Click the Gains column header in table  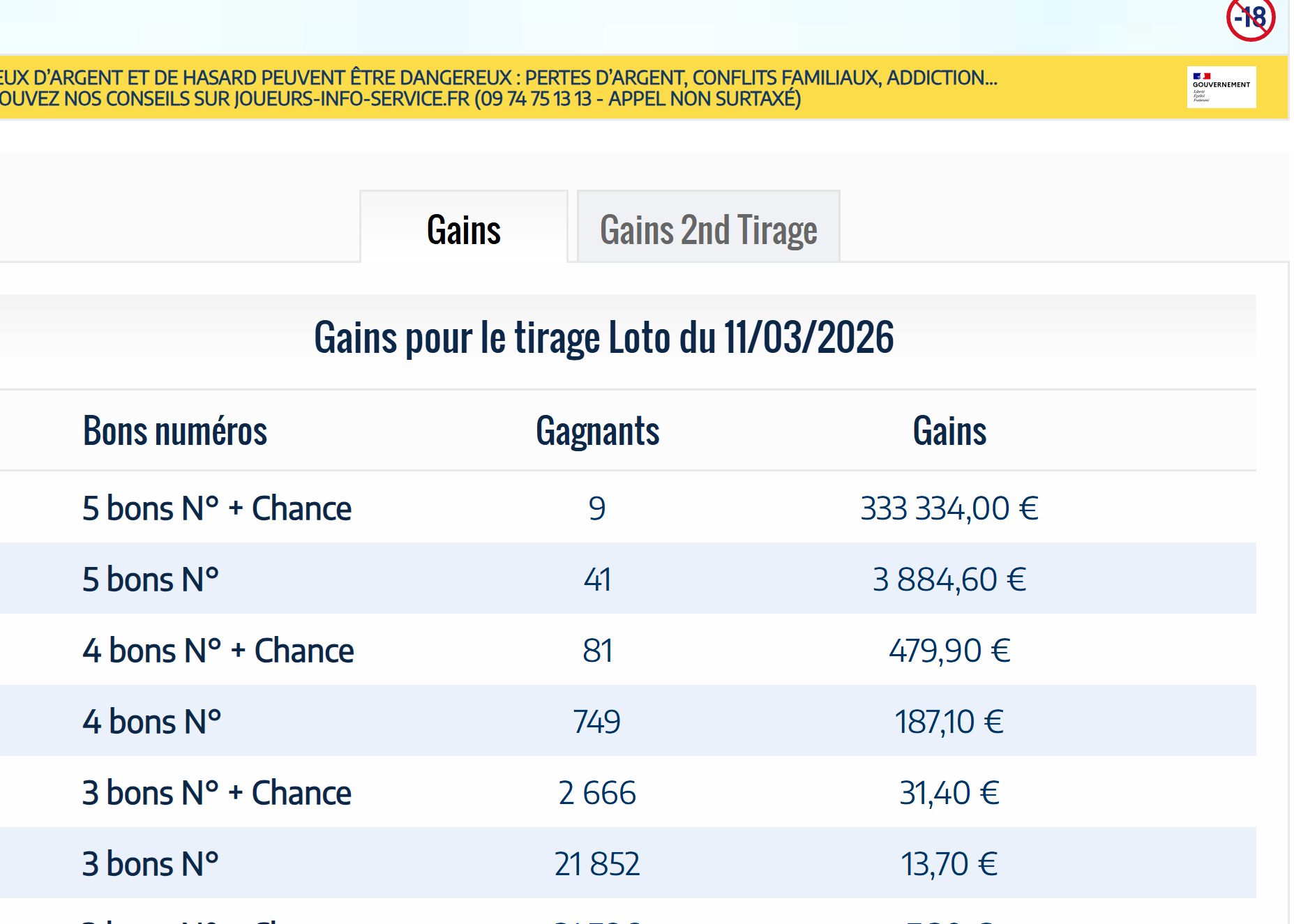coord(949,431)
